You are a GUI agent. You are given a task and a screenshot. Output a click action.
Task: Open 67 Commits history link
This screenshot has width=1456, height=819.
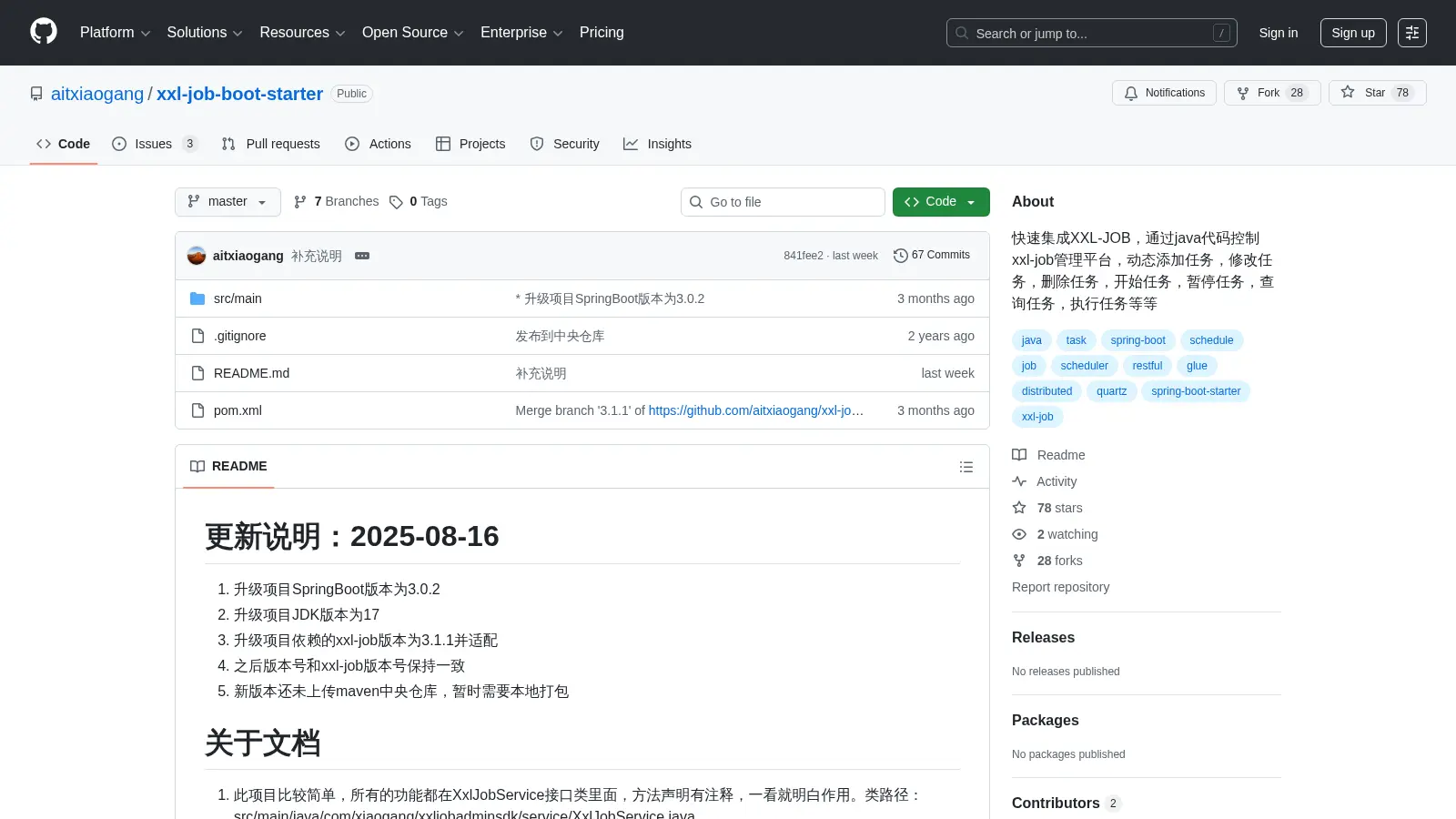tap(932, 256)
